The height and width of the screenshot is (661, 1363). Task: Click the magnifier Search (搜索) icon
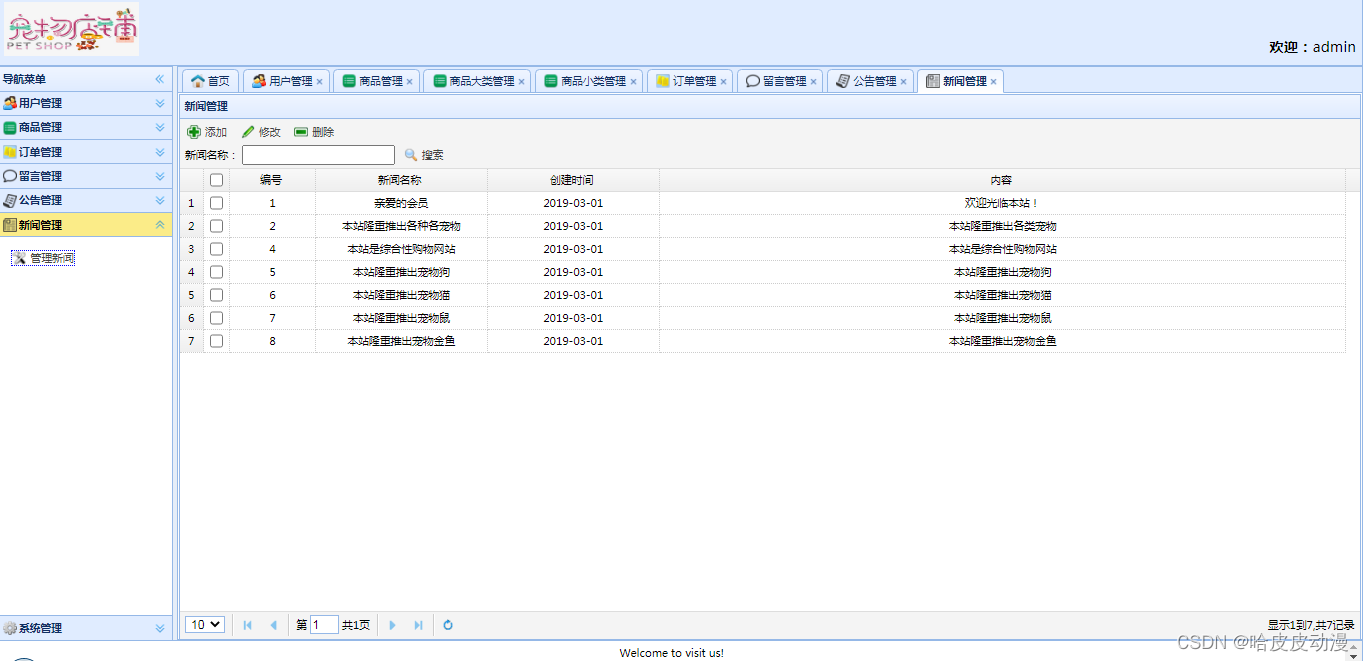pos(411,155)
